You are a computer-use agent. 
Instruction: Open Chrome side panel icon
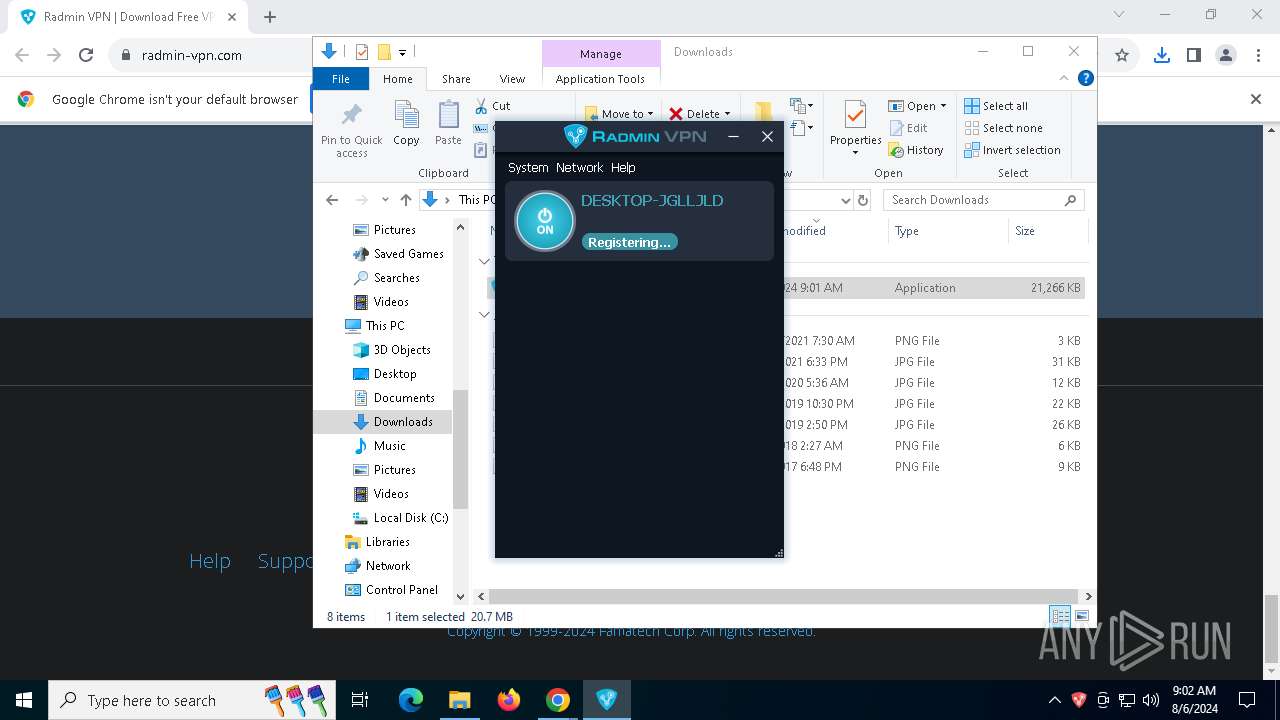pyautogui.click(x=1194, y=55)
